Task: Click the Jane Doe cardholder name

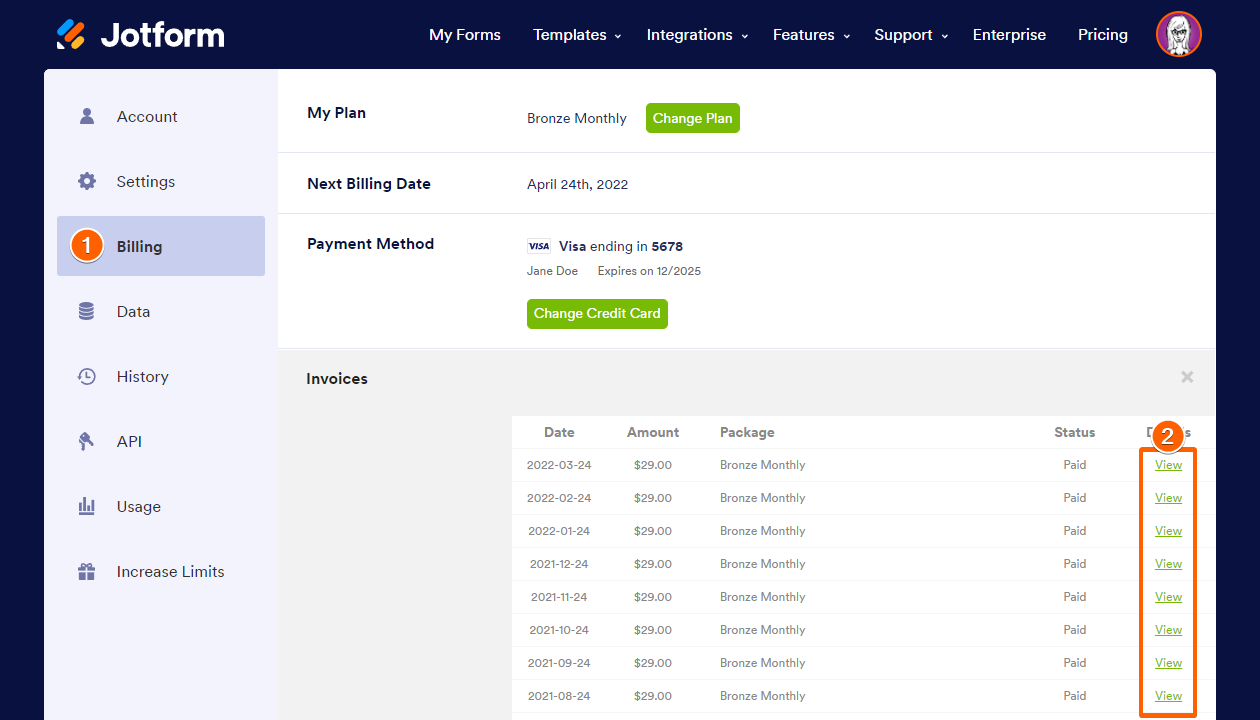Action: pyautogui.click(x=553, y=271)
